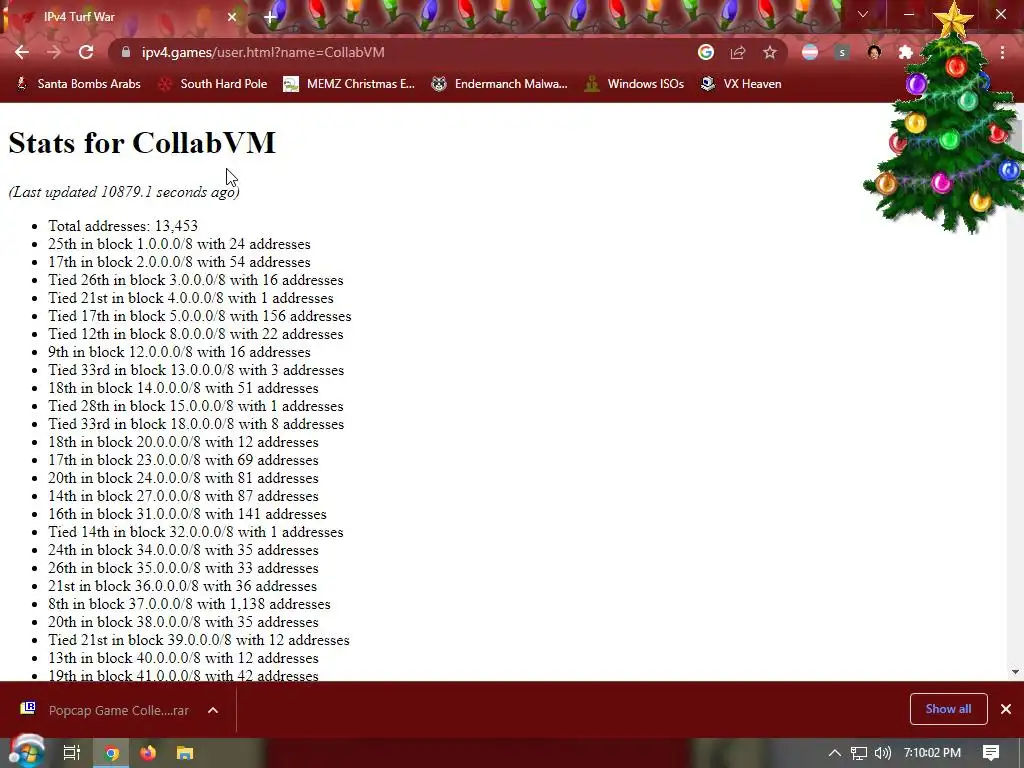Open the Windows Start menu
1024x768 pixels.
coord(26,752)
